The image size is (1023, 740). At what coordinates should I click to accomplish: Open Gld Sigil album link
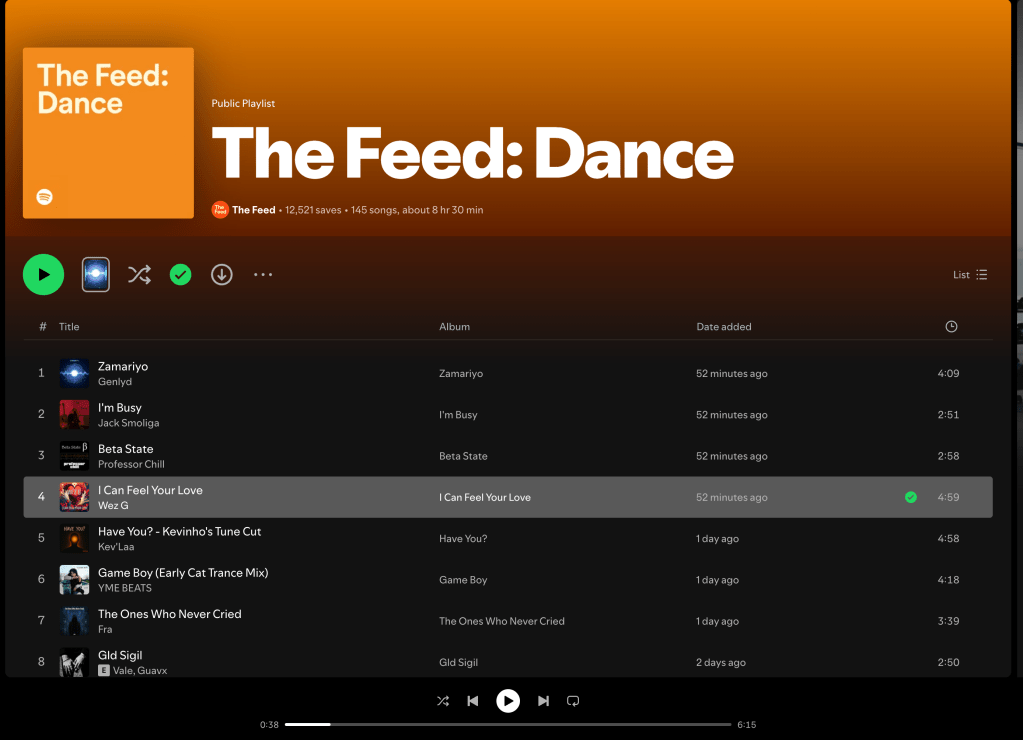pos(459,662)
